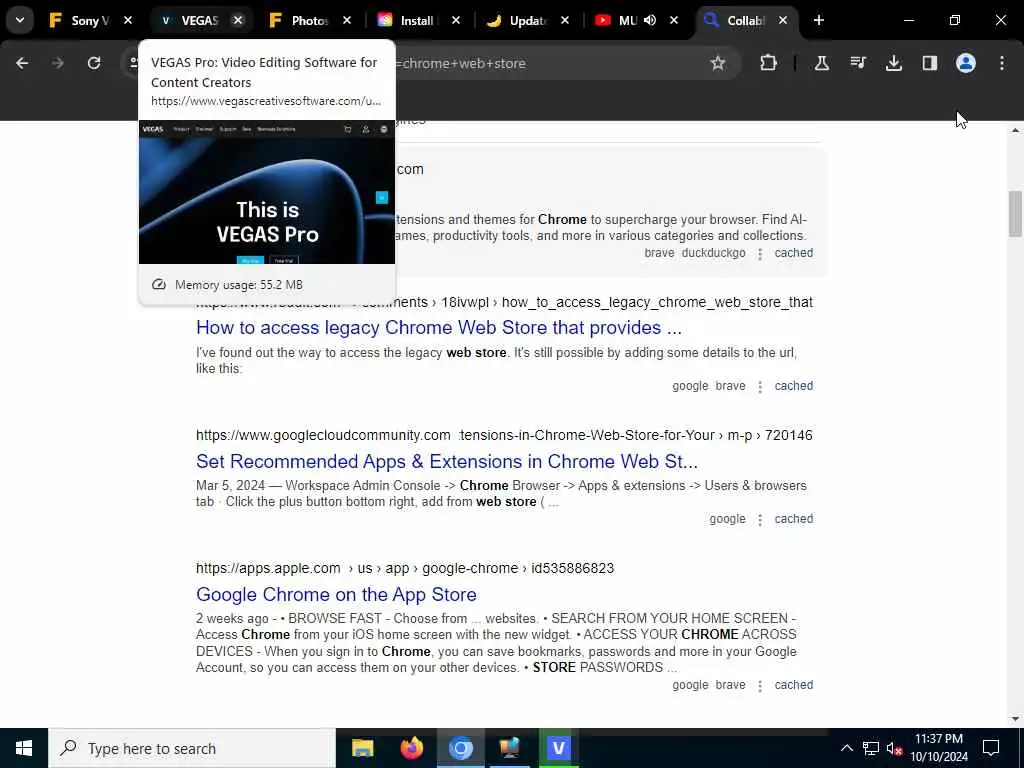Click the Windows taskbar search box
The image size is (1024, 768).
(192, 748)
